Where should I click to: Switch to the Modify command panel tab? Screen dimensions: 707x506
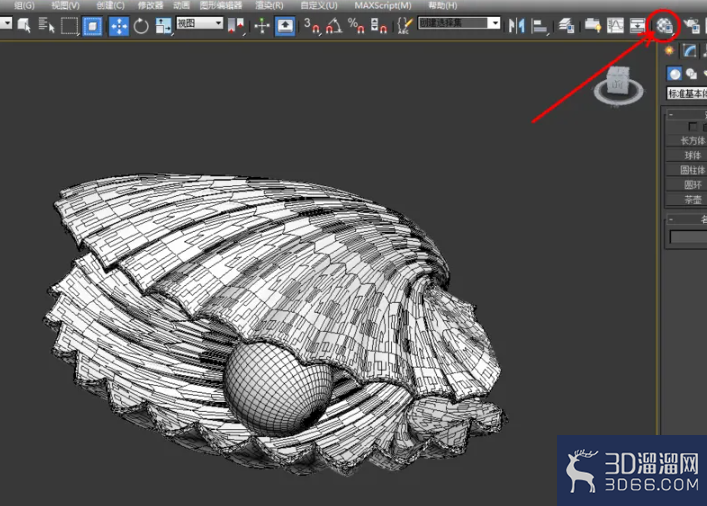(x=689, y=51)
